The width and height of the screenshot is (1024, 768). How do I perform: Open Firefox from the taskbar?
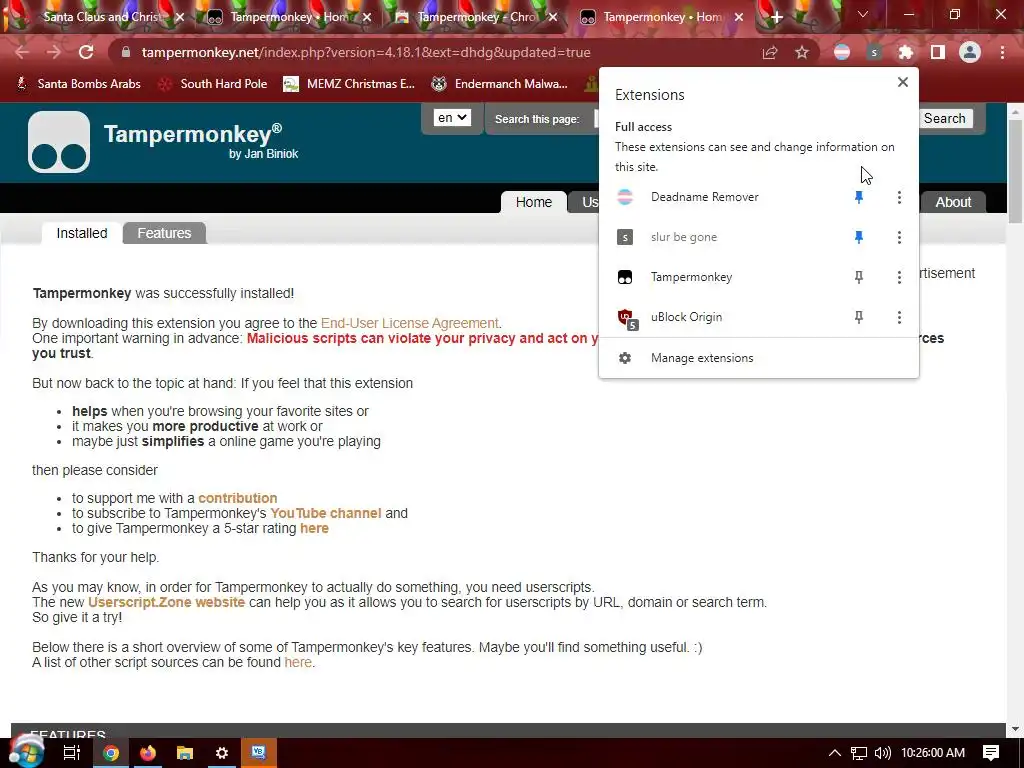(148, 753)
